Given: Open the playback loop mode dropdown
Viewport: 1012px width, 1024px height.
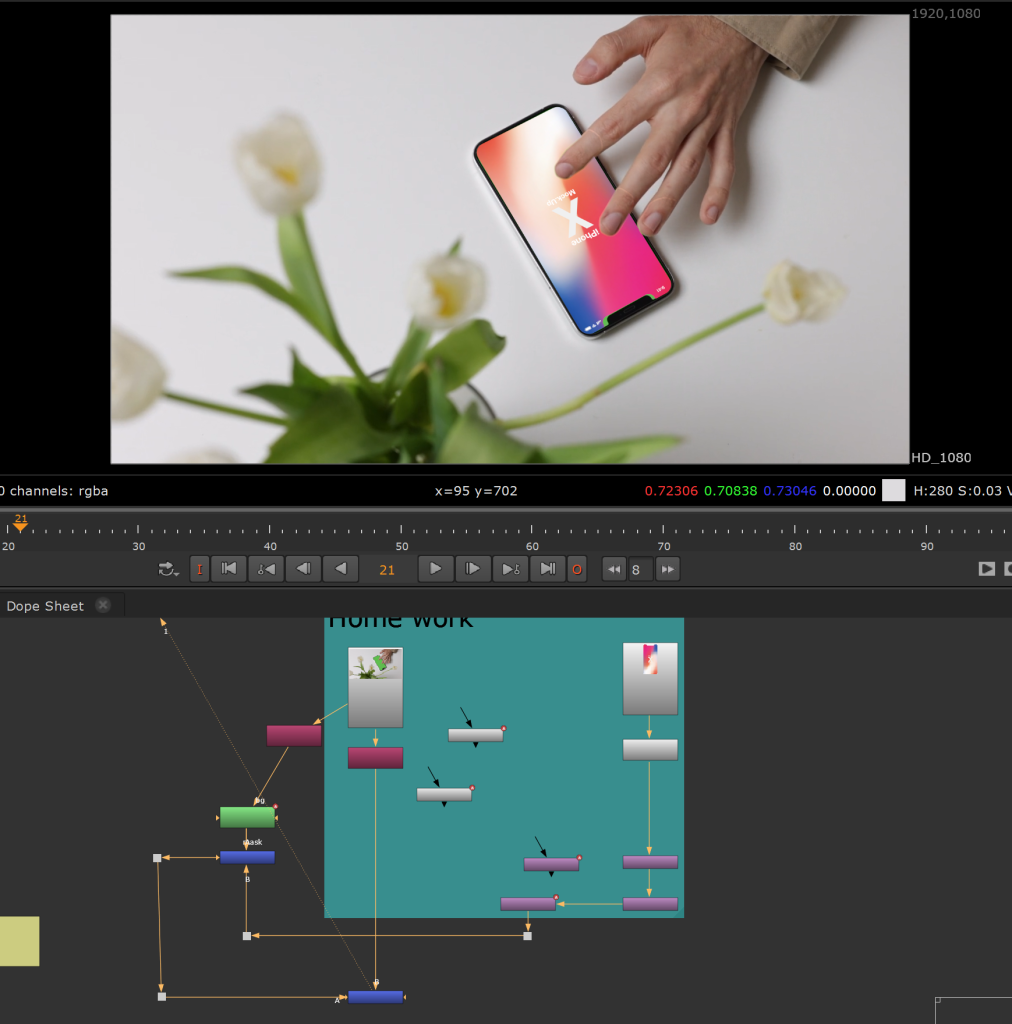Looking at the screenshot, I should (169, 569).
